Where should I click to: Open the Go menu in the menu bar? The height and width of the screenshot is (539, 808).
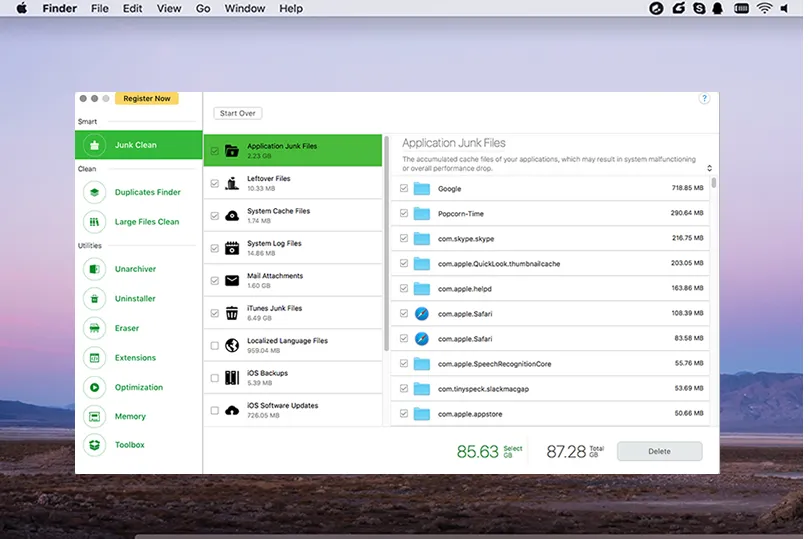(x=203, y=9)
